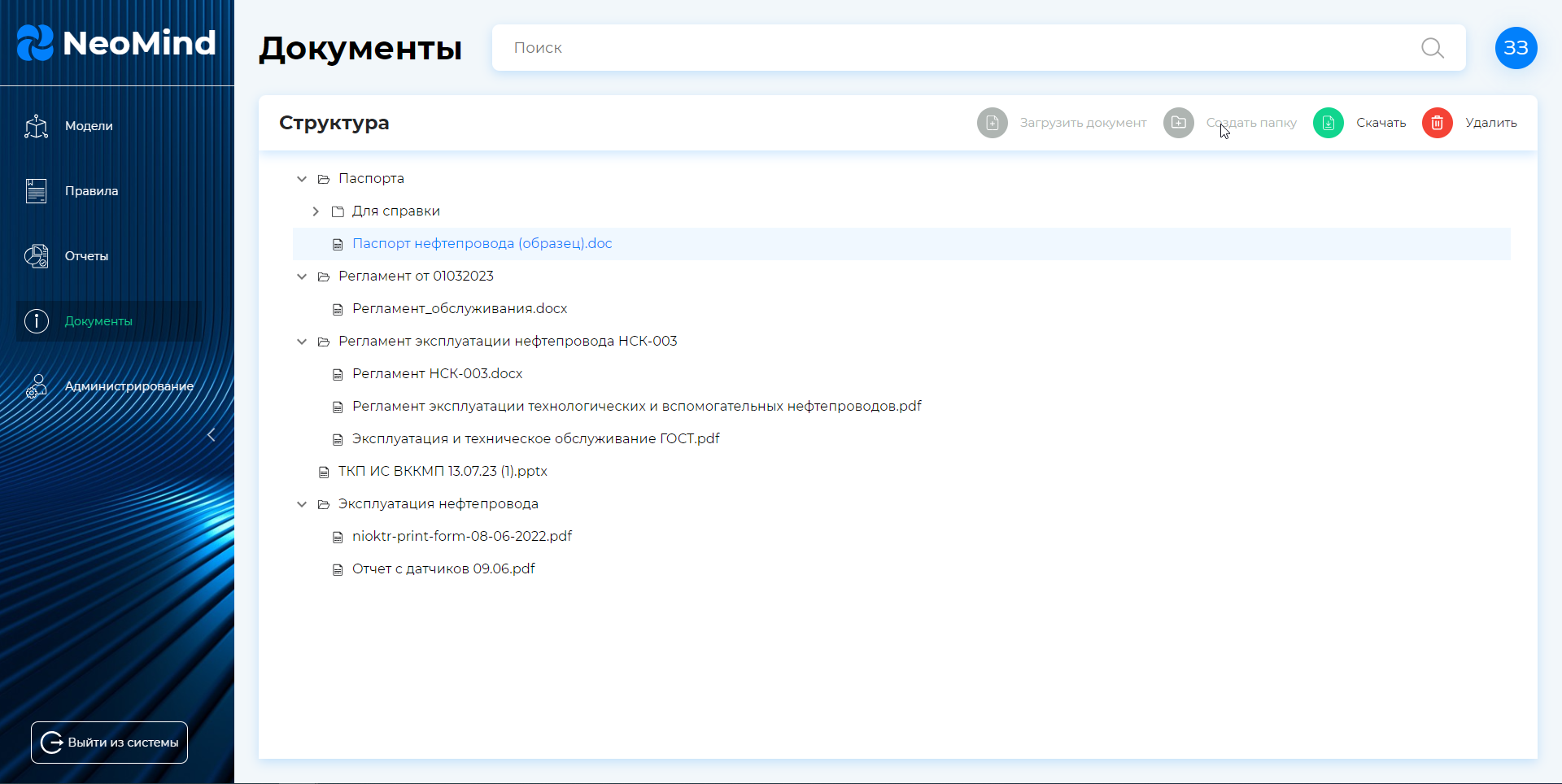Click the Скачать label
This screenshot has height=784, width=1562.
coord(1381,123)
